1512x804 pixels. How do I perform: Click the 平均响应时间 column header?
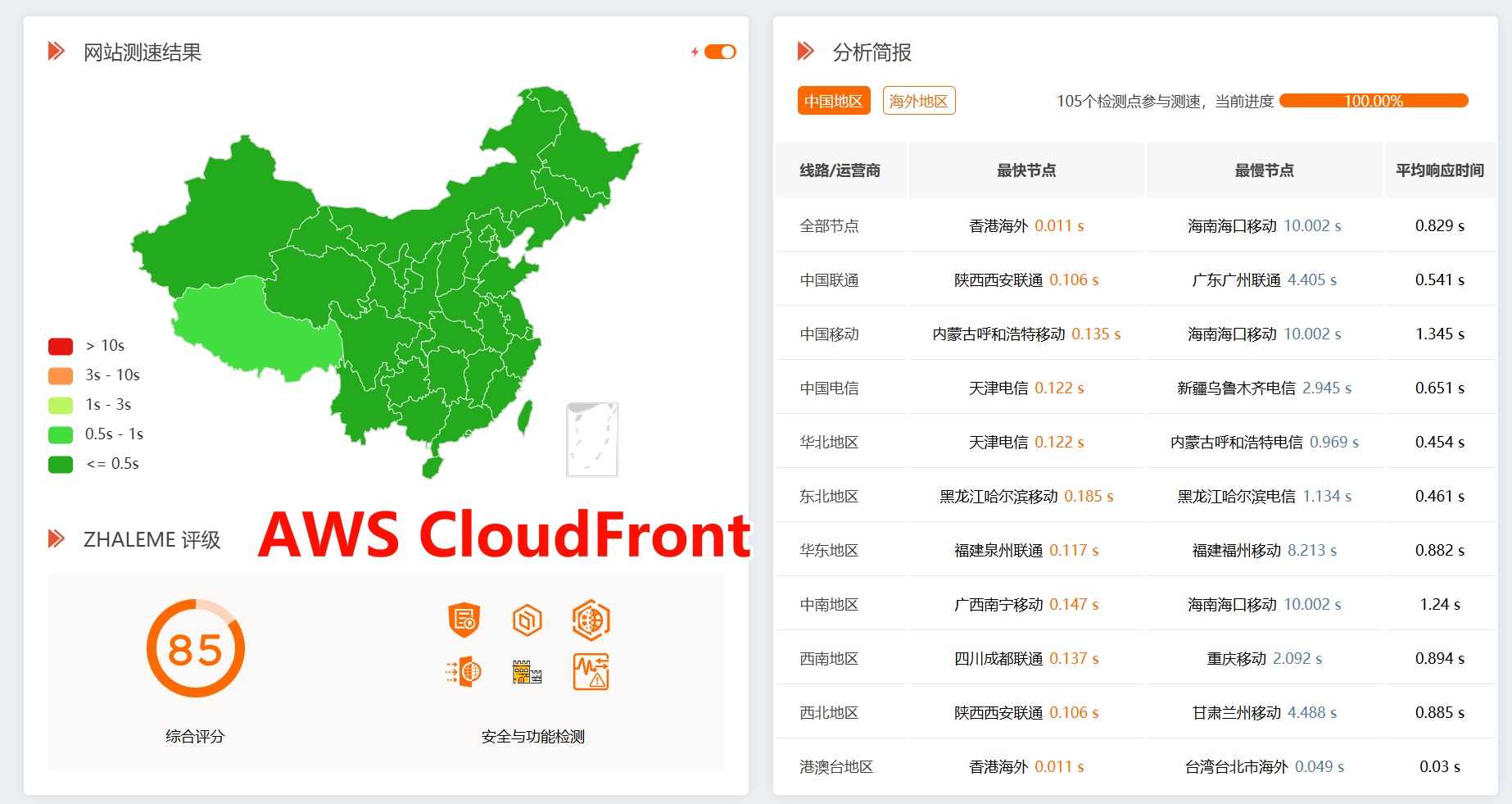coord(1440,170)
